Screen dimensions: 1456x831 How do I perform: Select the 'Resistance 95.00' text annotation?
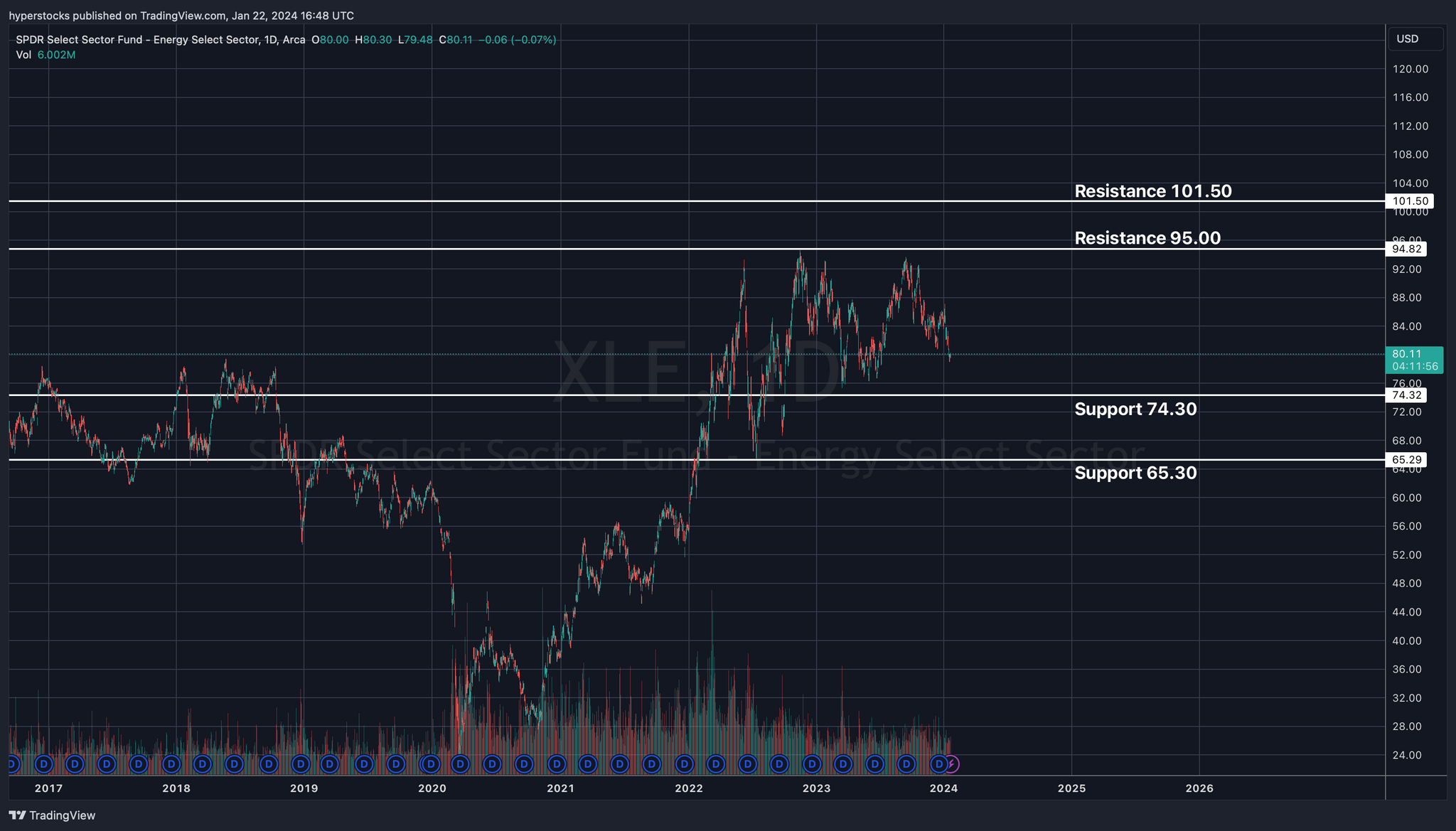[x=1147, y=238]
